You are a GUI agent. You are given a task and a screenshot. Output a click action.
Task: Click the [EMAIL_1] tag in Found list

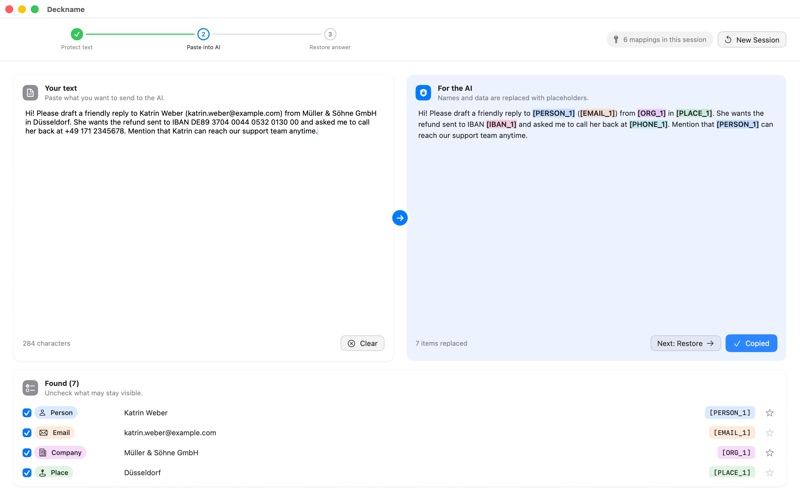click(x=732, y=433)
